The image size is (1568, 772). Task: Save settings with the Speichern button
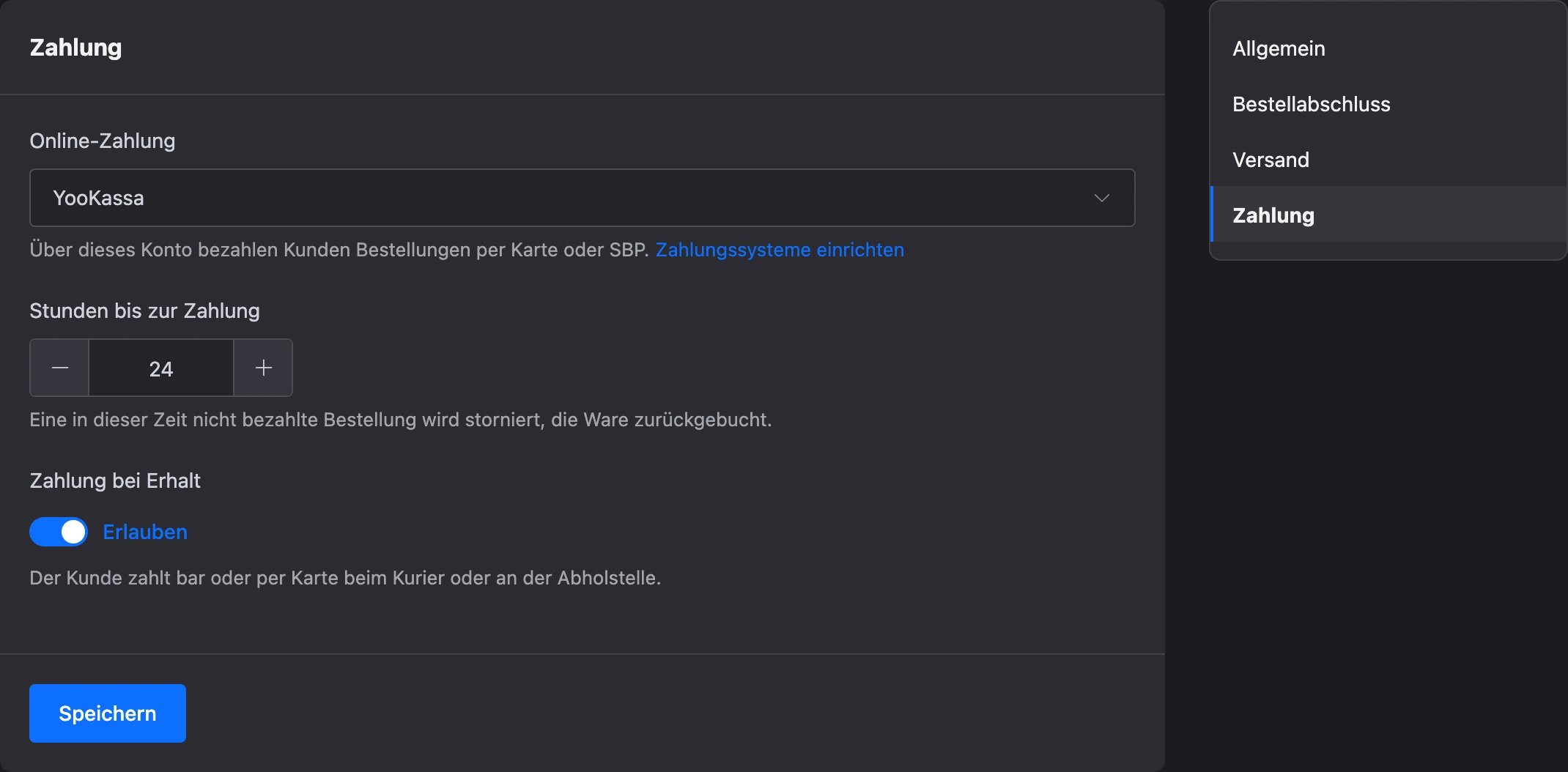tap(108, 713)
